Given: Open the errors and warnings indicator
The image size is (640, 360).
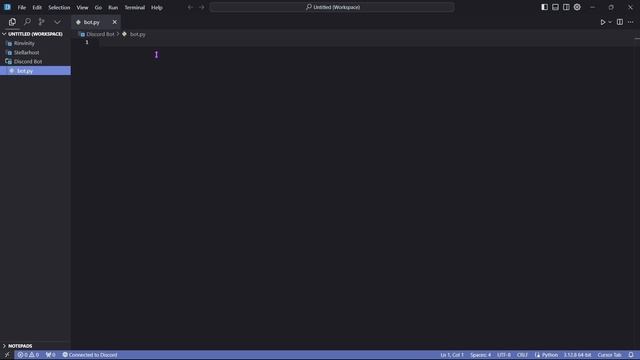Looking at the screenshot, I should [x=28, y=355].
